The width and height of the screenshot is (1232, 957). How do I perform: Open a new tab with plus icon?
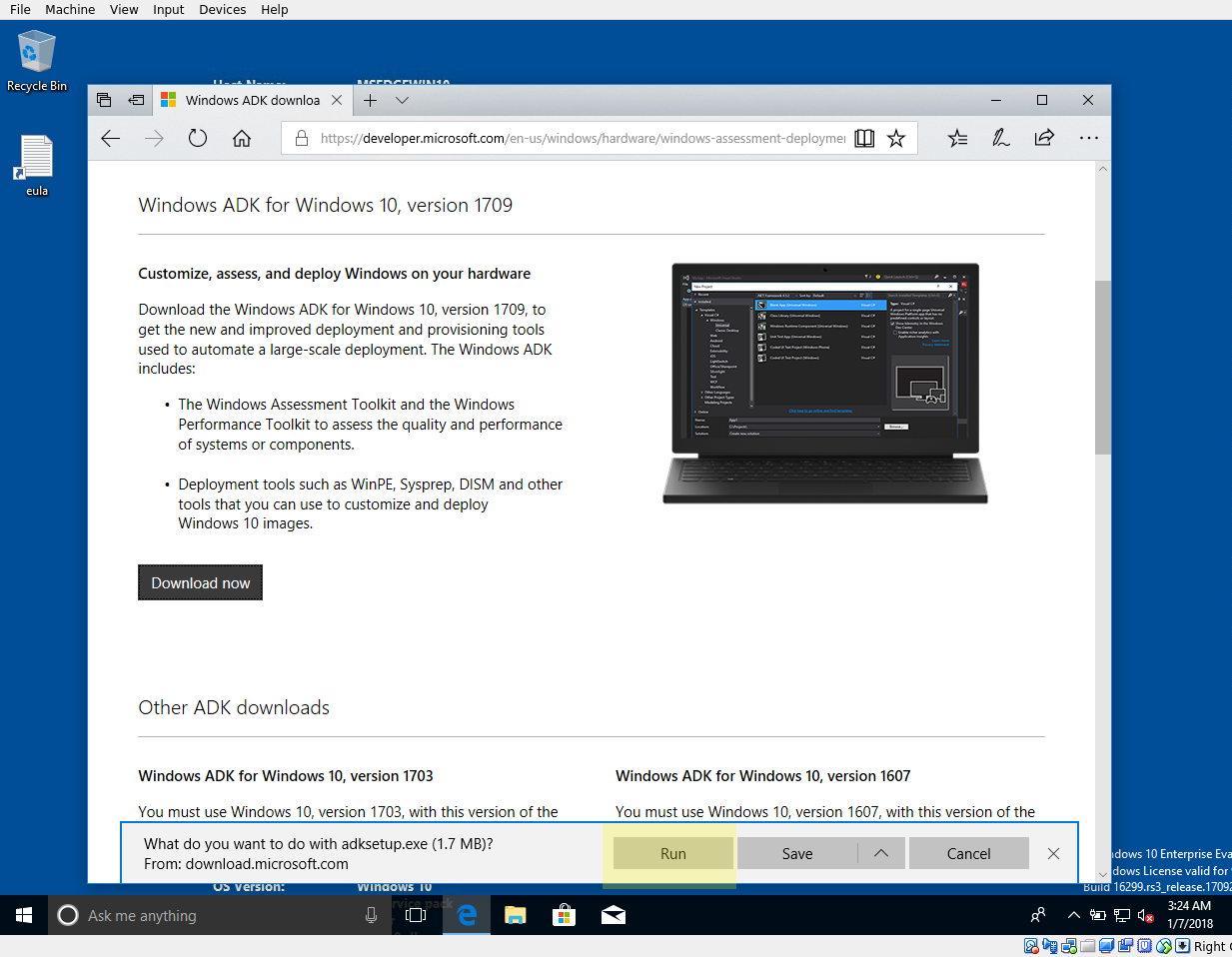click(x=370, y=100)
